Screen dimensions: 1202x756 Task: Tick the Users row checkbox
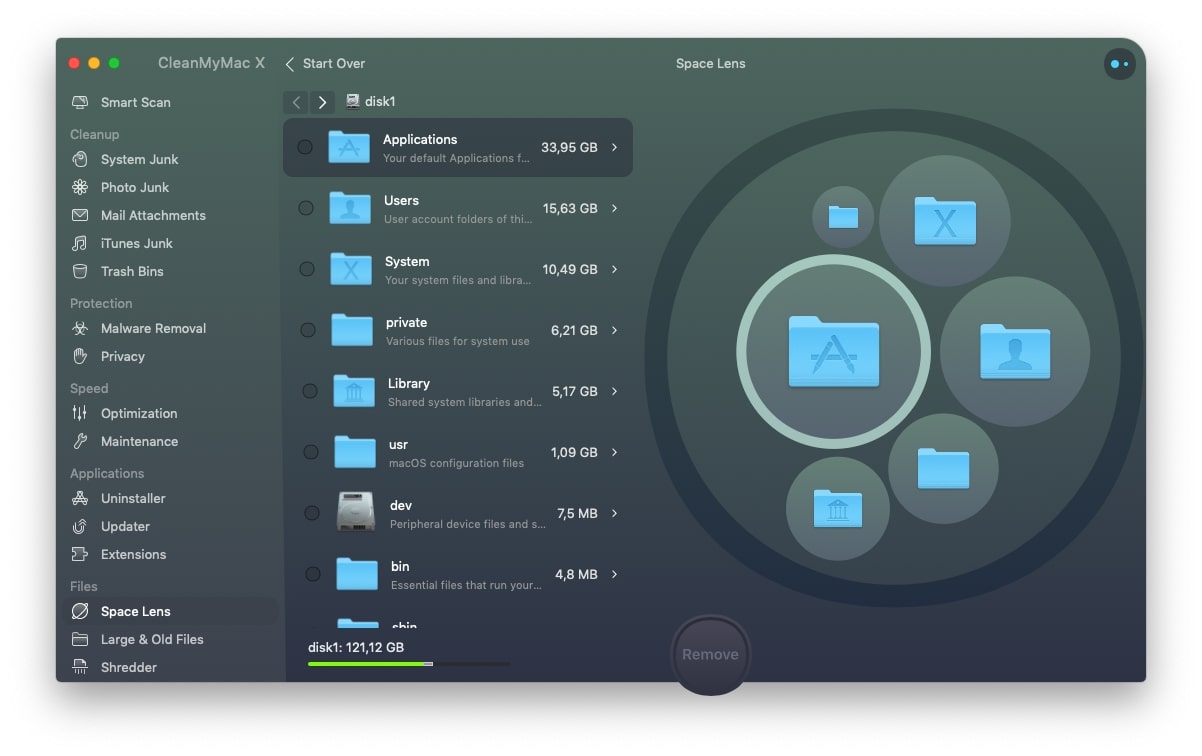click(306, 208)
